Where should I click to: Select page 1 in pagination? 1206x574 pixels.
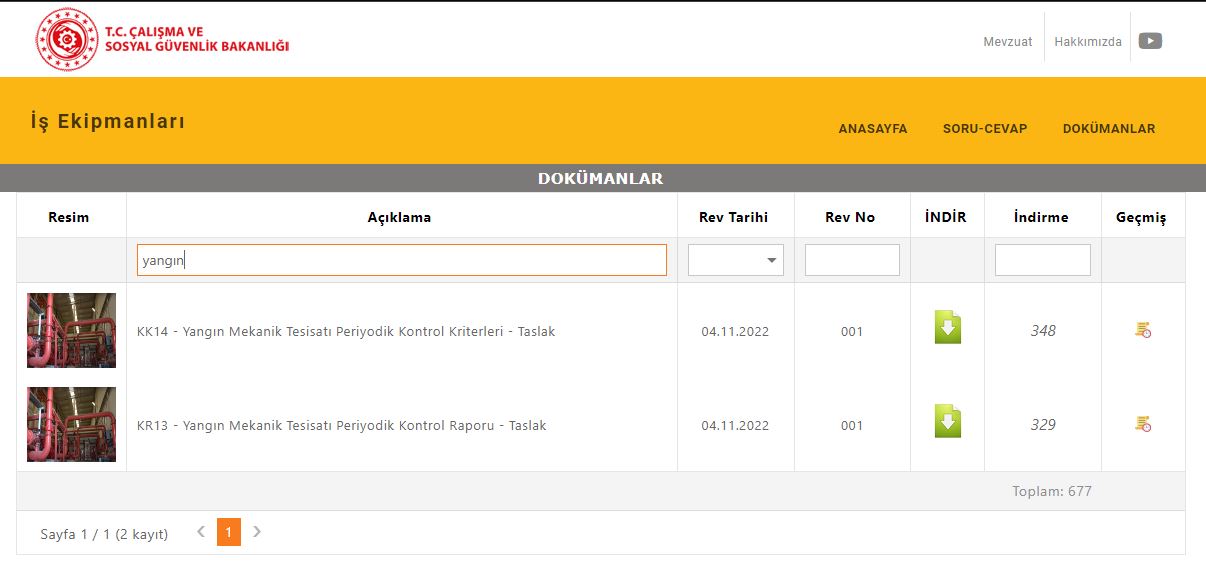[229, 532]
